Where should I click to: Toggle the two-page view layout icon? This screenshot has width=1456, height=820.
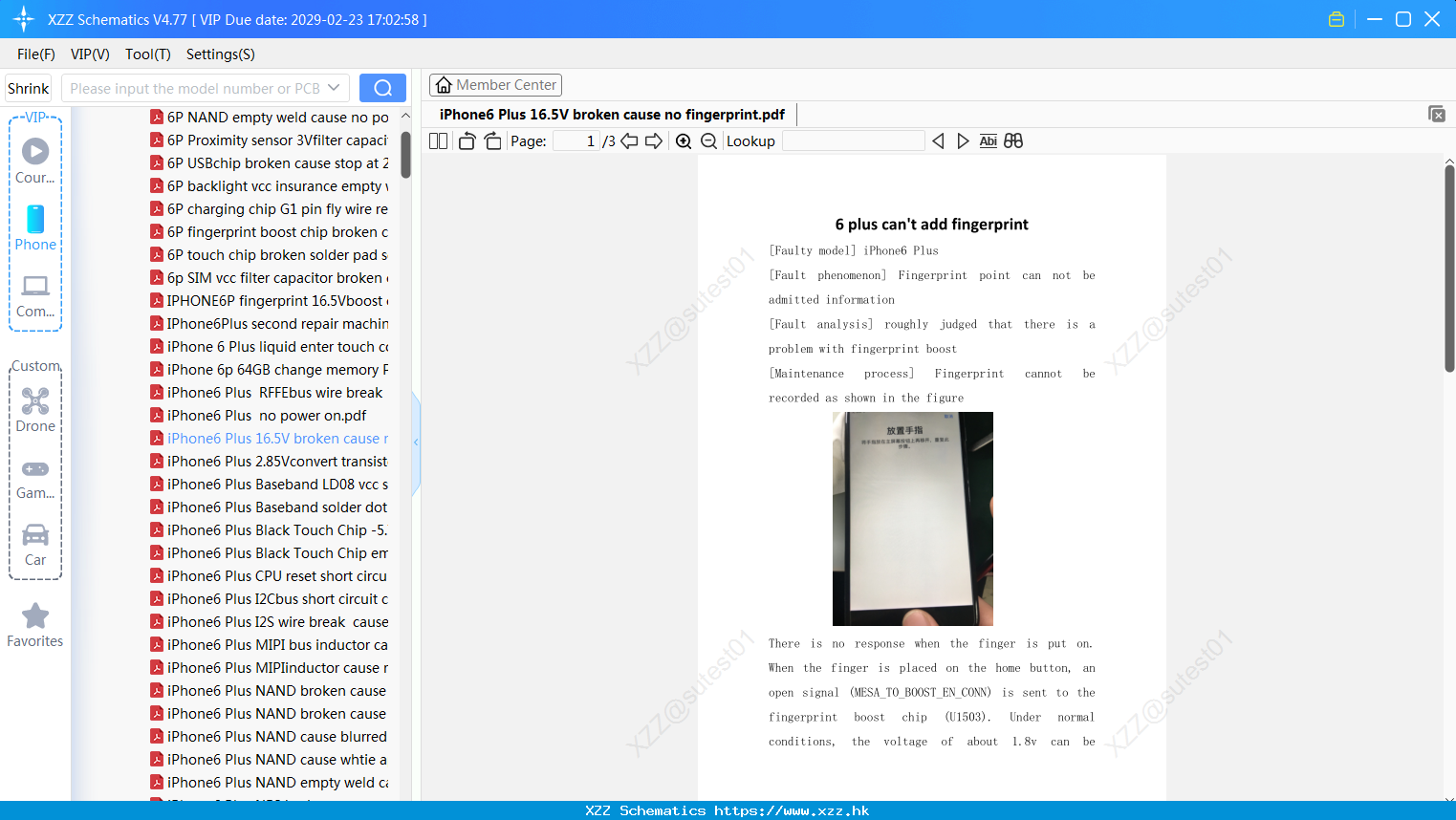pyautogui.click(x=438, y=141)
